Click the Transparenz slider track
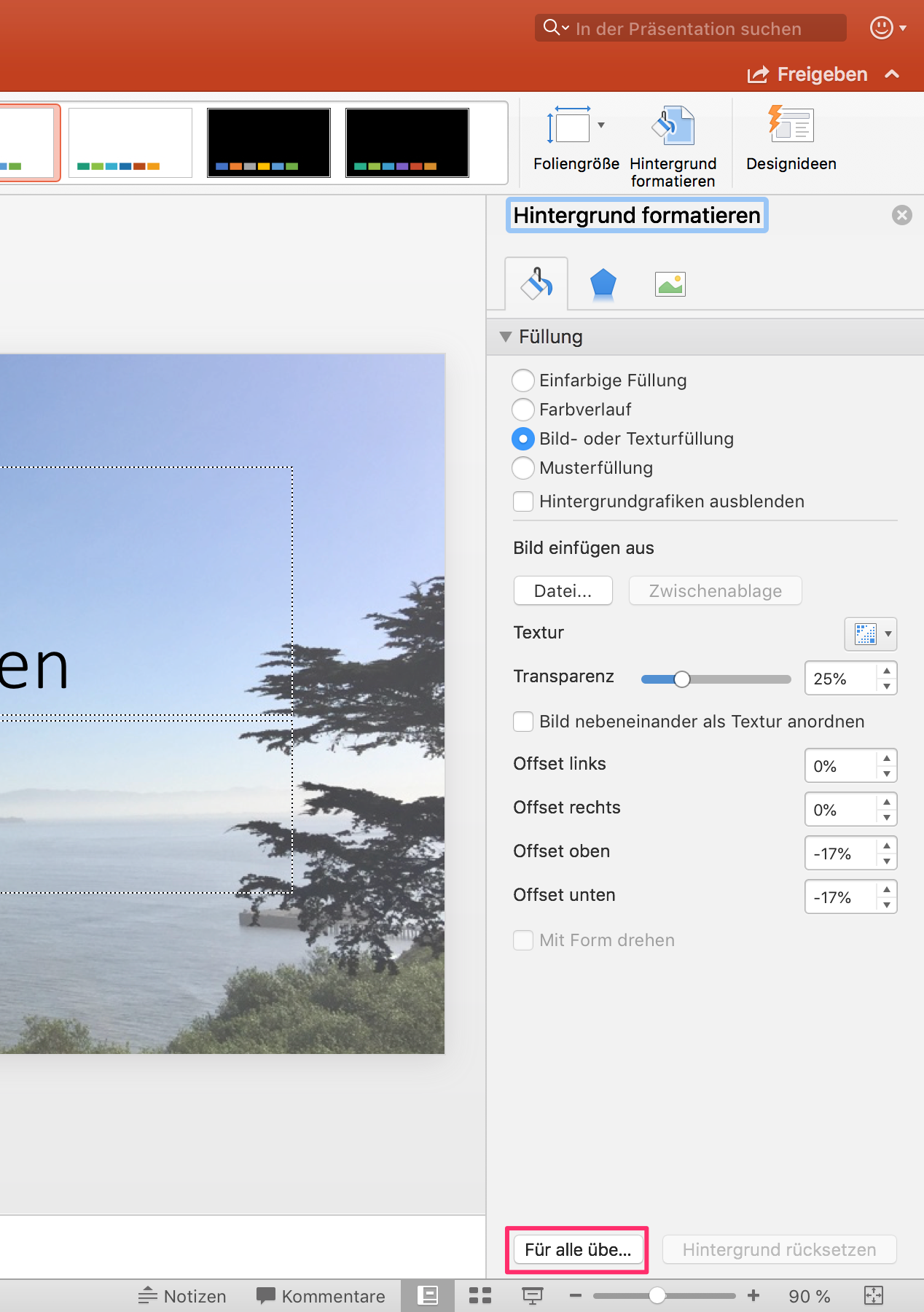This screenshot has height=1312, width=924. click(x=716, y=679)
